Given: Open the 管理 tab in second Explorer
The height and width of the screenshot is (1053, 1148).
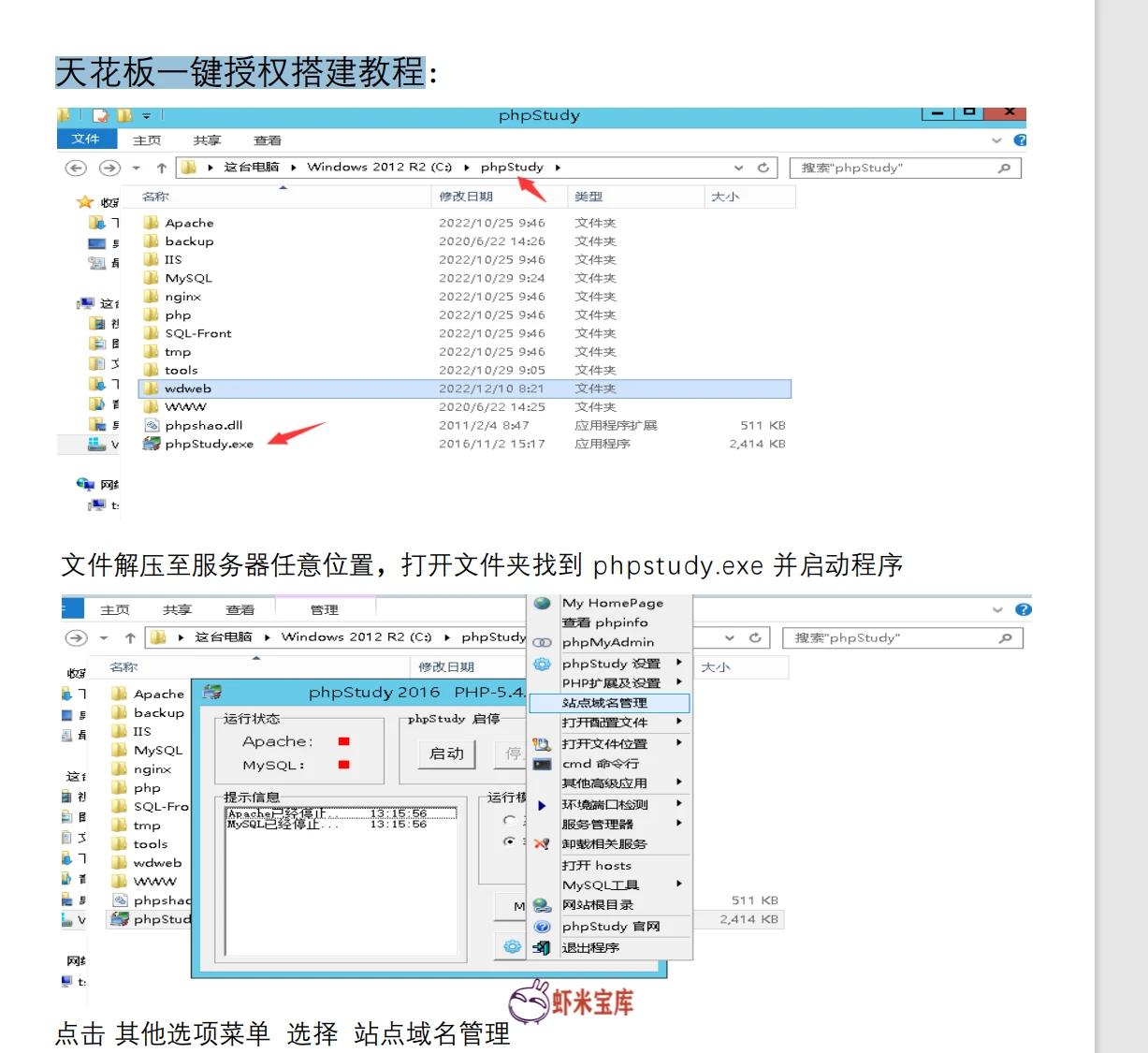Looking at the screenshot, I should tap(325, 609).
